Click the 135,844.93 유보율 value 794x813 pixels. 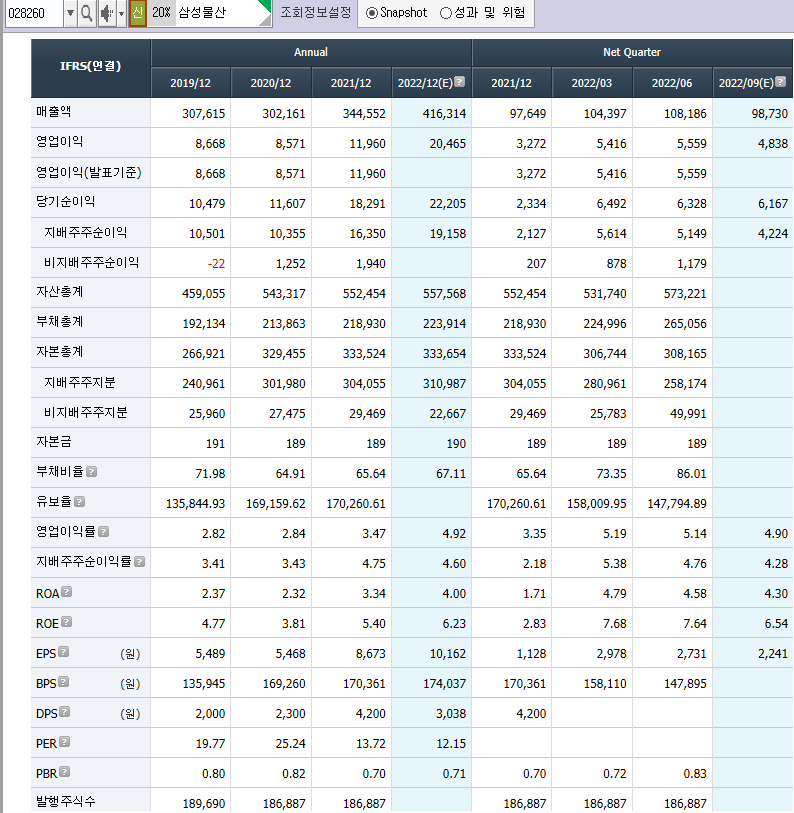coord(196,504)
